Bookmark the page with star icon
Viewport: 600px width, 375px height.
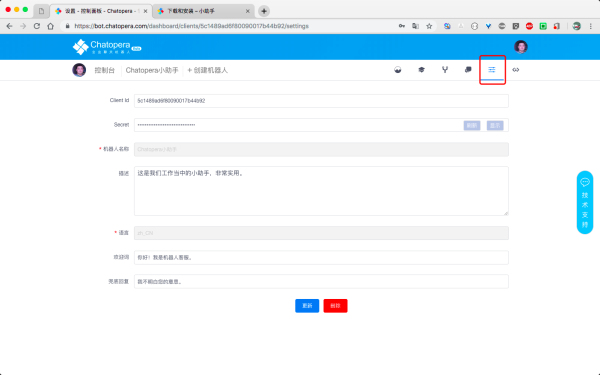pyautogui.click(x=429, y=26)
